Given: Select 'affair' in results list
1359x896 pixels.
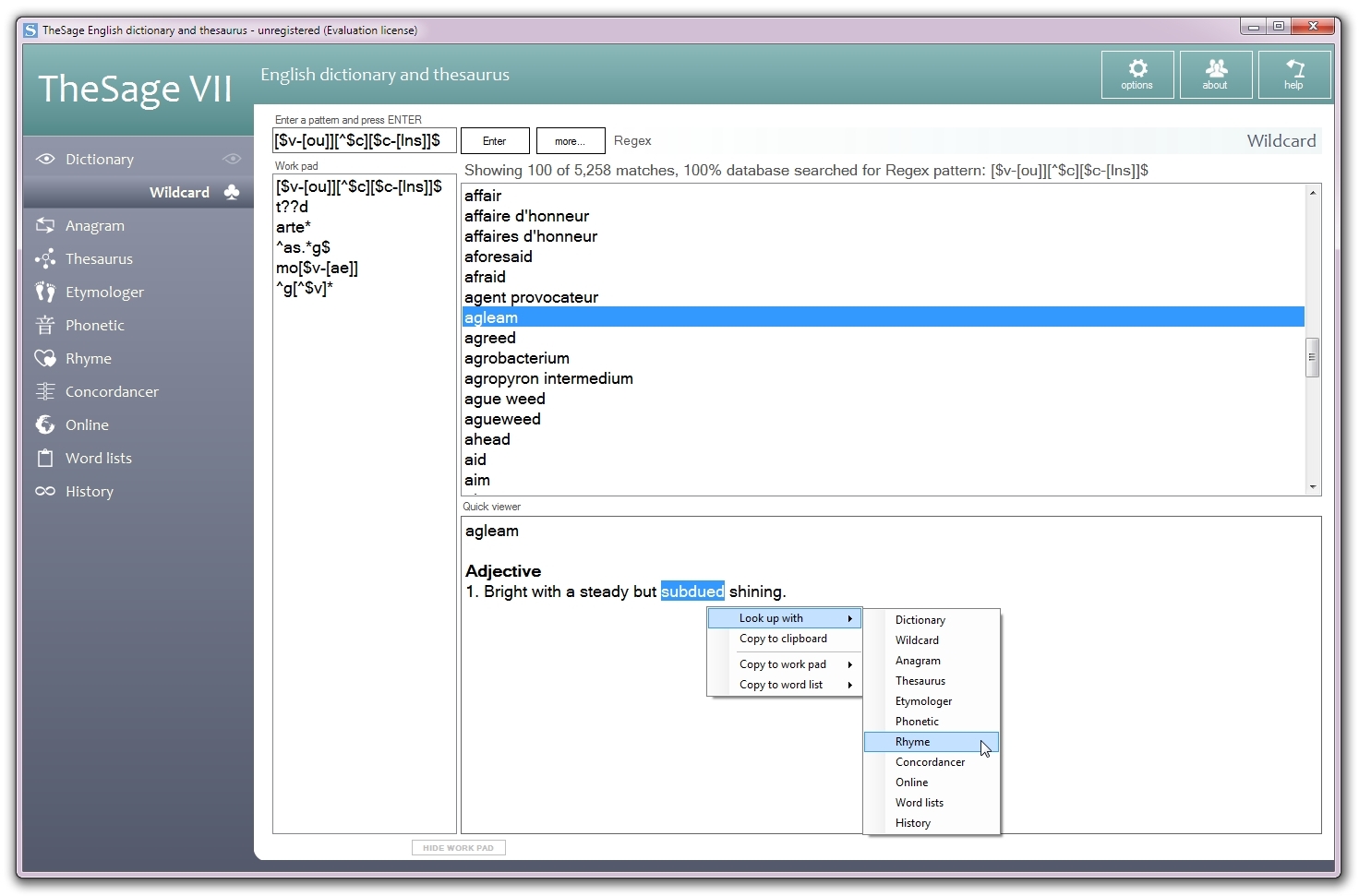Looking at the screenshot, I should (883, 196).
